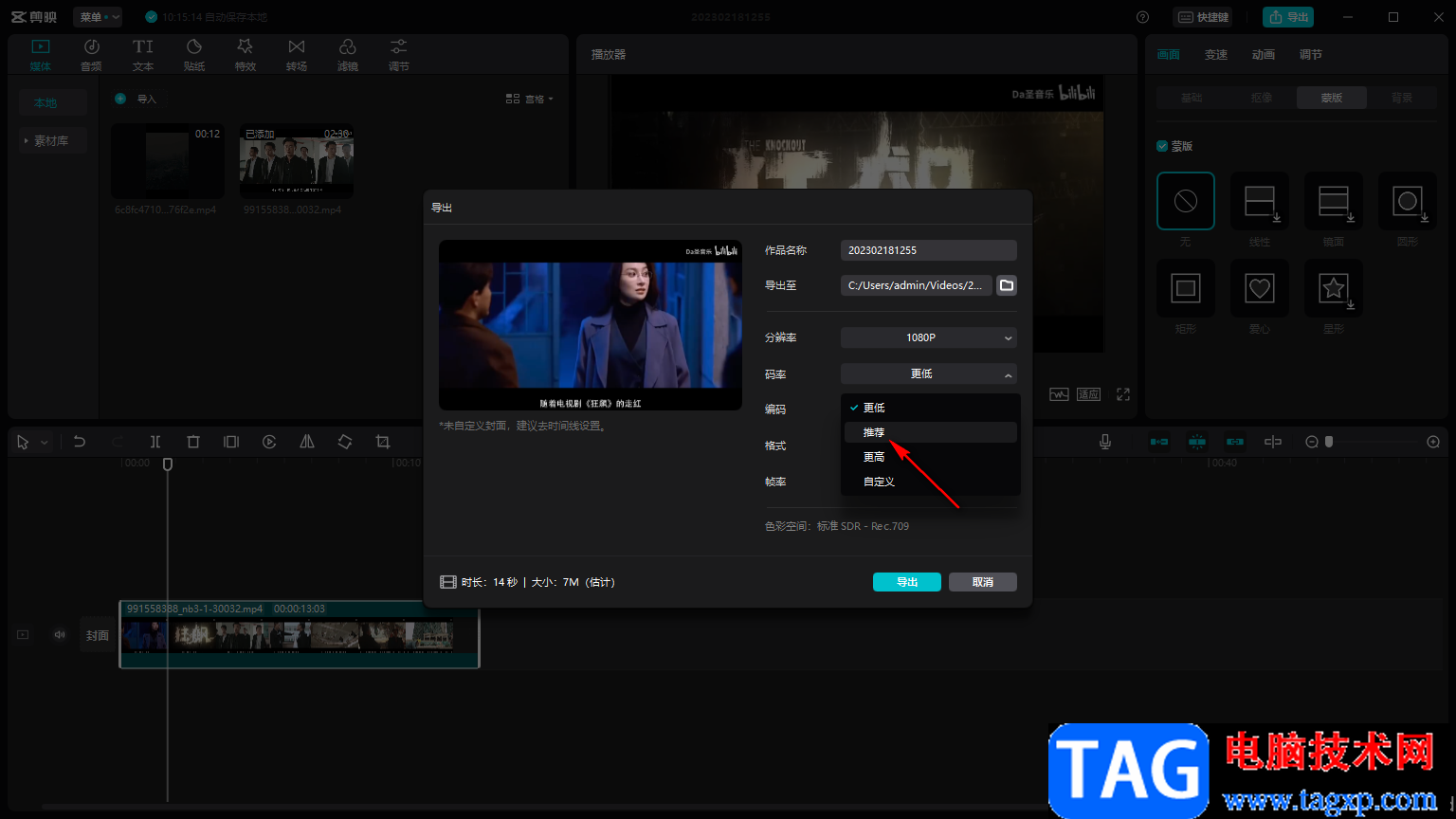Open the 宫格 grid view dropdown
The image size is (1456, 819).
(x=530, y=99)
